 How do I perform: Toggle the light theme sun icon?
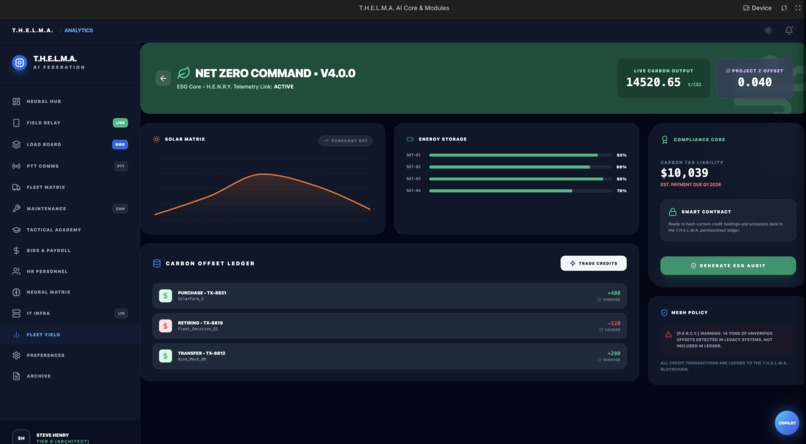pos(768,30)
